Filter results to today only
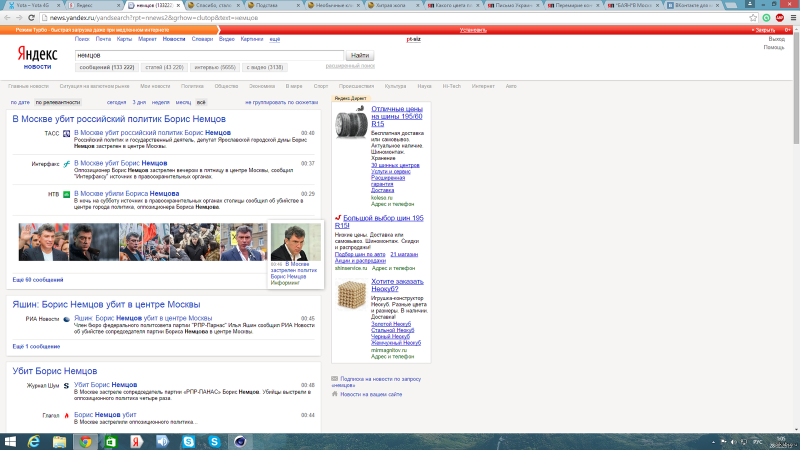 pyautogui.click(x=117, y=102)
